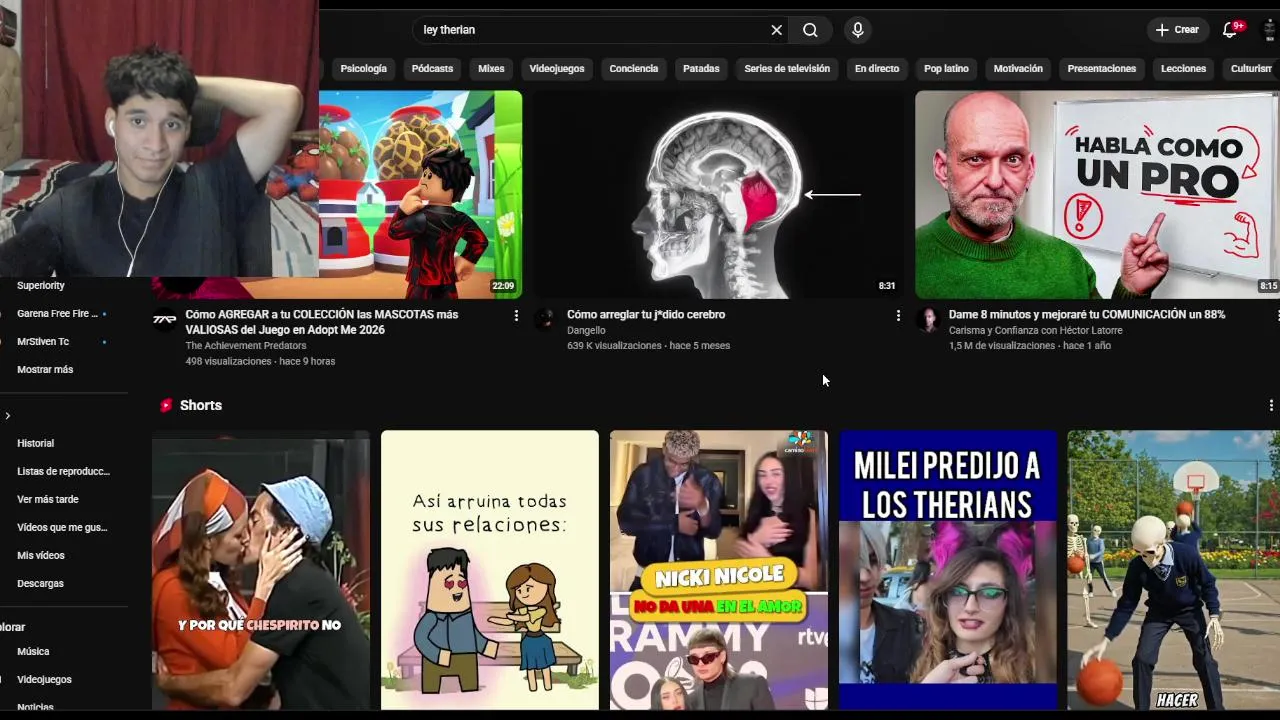1280x720 pixels.
Task: Open title 'Cómo AGREGAR a tu COLECCIÓN'
Action: pyautogui.click(x=322, y=322)
